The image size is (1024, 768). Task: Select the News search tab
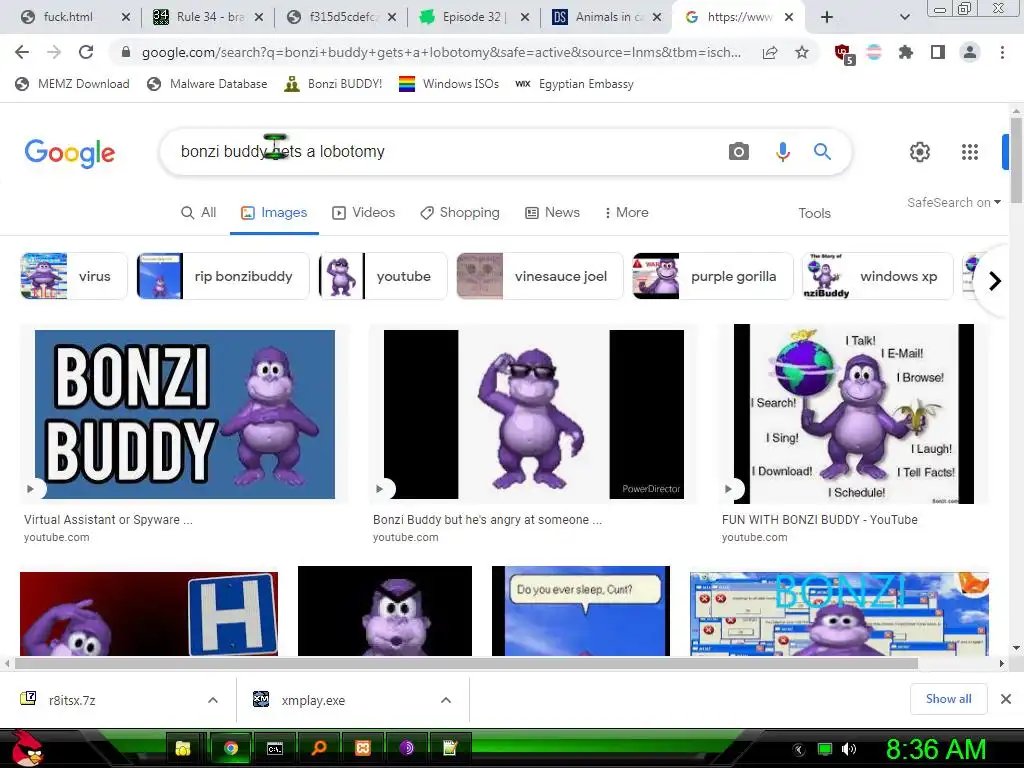(552, 212)
